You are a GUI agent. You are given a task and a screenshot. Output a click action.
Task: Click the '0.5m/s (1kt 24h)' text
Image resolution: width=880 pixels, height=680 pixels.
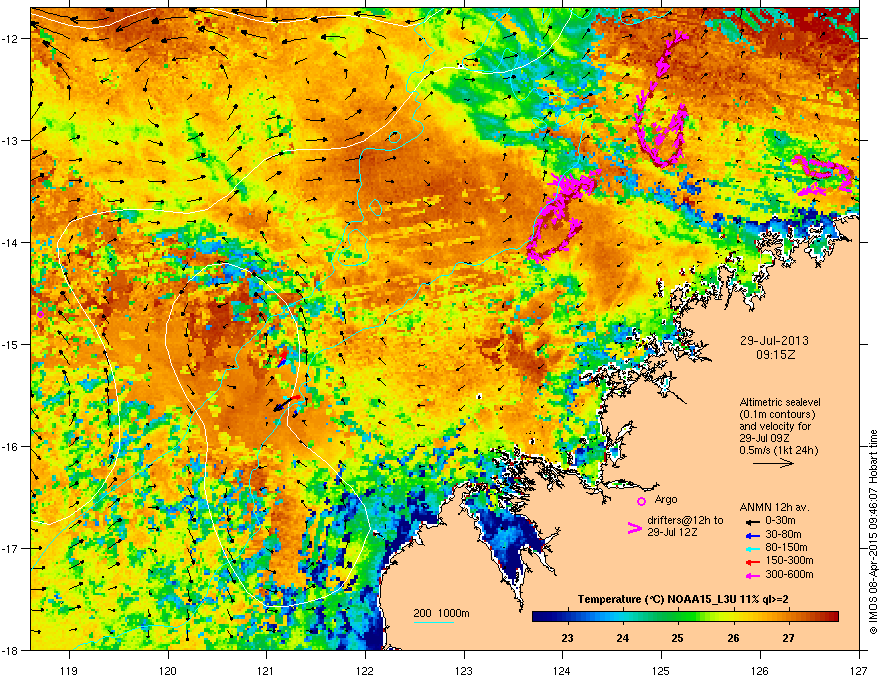(778, 450)
